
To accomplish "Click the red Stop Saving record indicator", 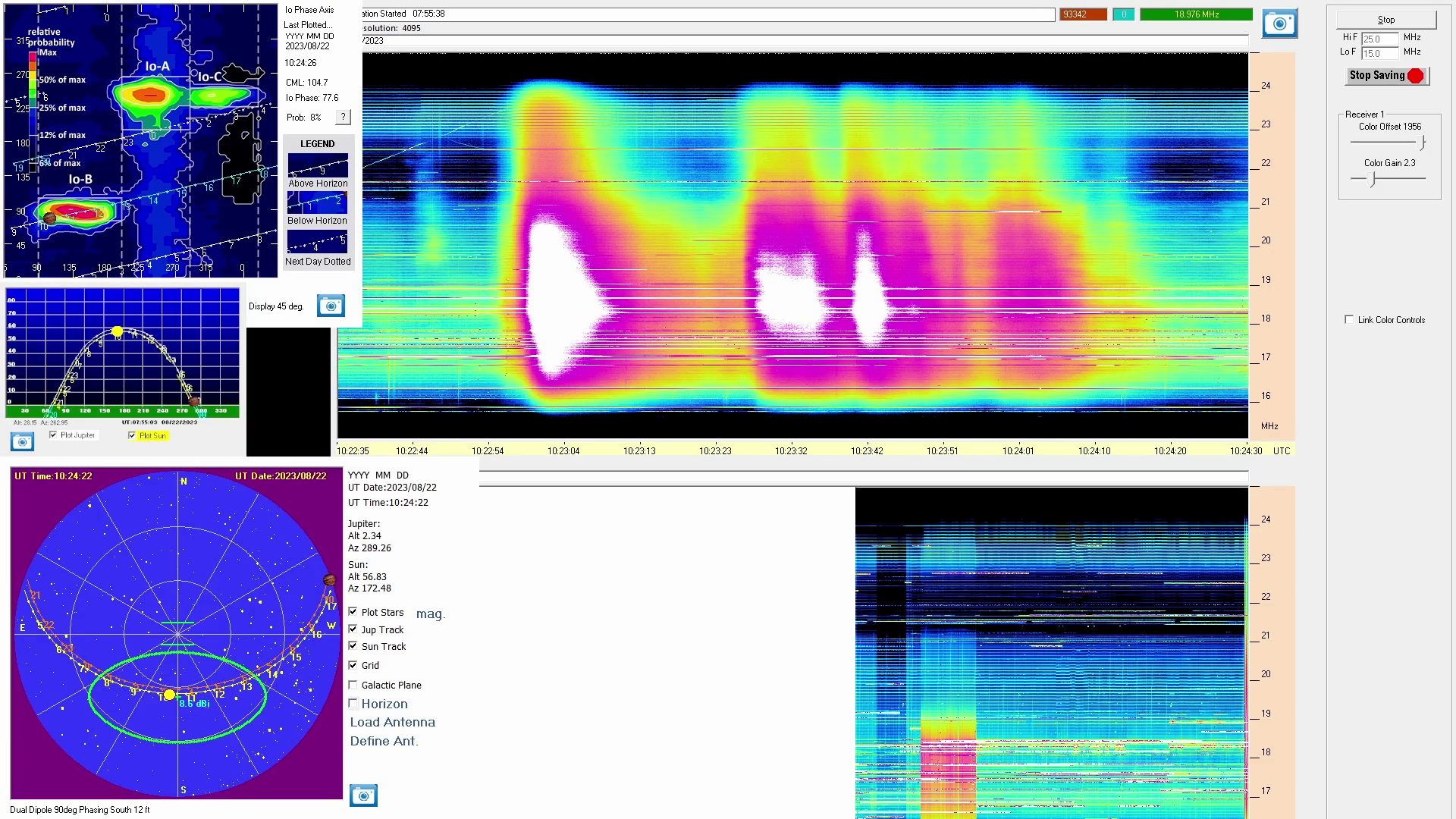I will click(x=1415, y=76).
